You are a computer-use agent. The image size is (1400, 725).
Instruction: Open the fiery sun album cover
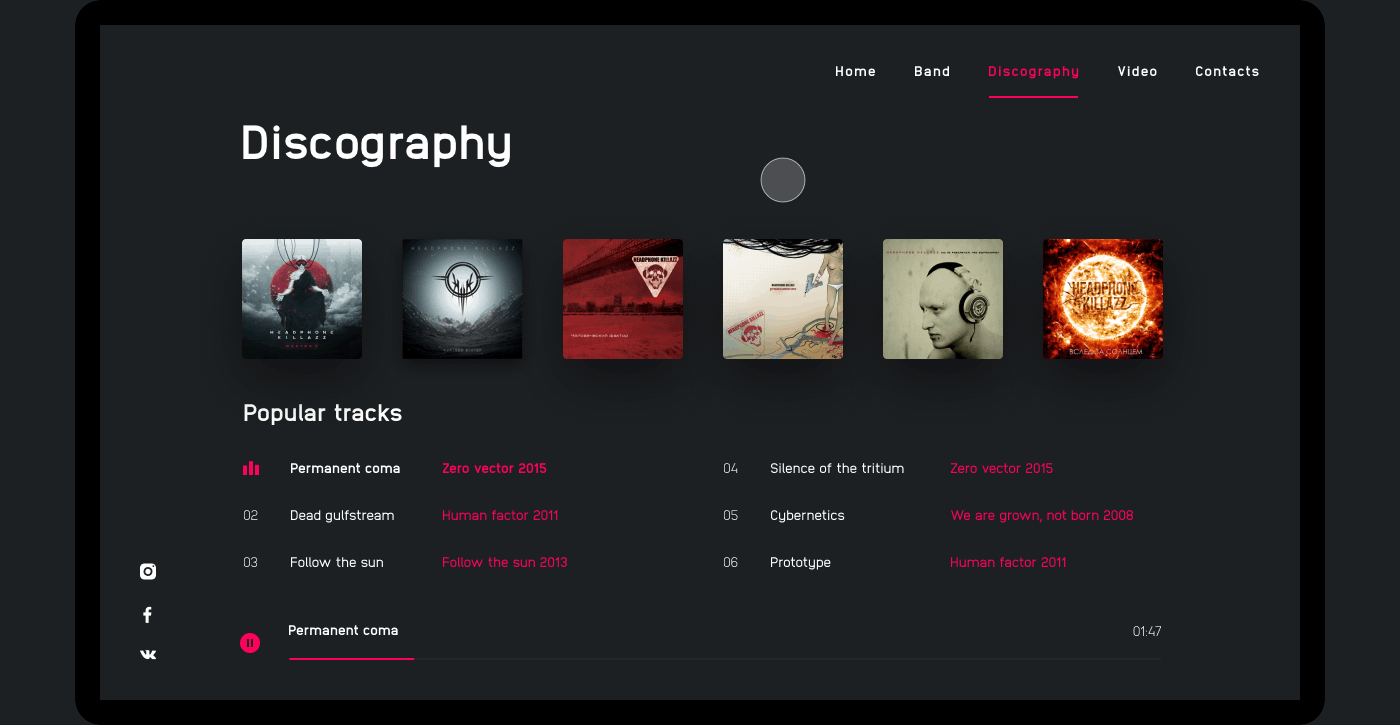click(1103, 299)
